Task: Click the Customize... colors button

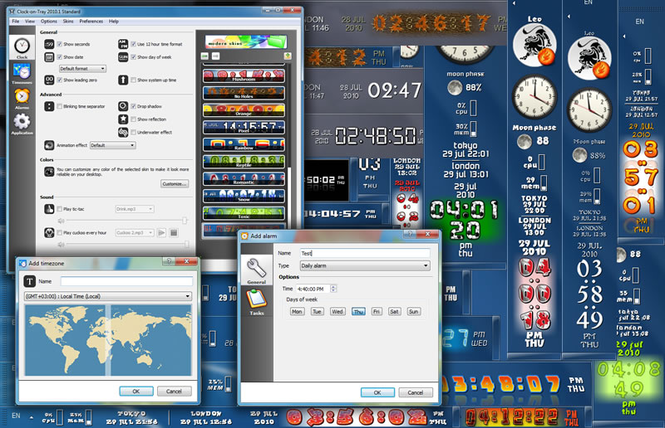Action: (x=175, y=184)
